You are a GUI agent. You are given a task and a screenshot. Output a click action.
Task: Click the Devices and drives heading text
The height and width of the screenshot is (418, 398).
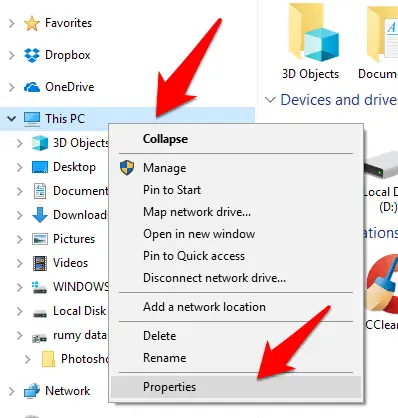click(339, 100)
